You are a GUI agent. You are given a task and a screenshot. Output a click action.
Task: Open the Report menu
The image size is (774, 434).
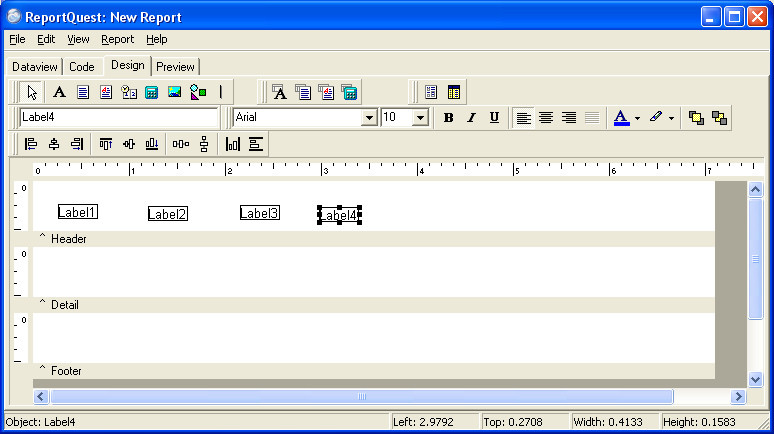117,39
